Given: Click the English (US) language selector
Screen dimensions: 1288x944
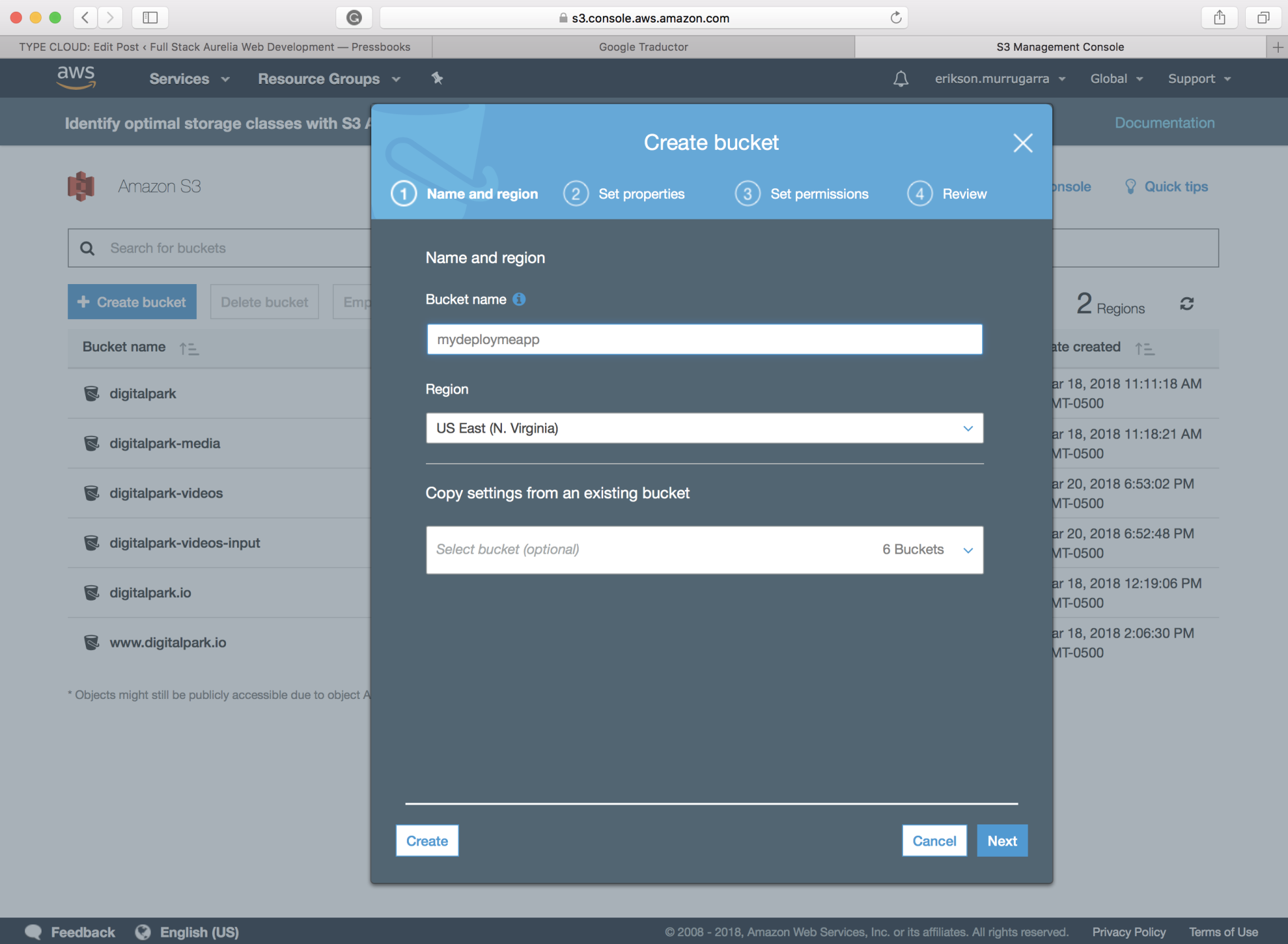Looking at the screenshot, I should pyautogui.click(x=199, y=932).
